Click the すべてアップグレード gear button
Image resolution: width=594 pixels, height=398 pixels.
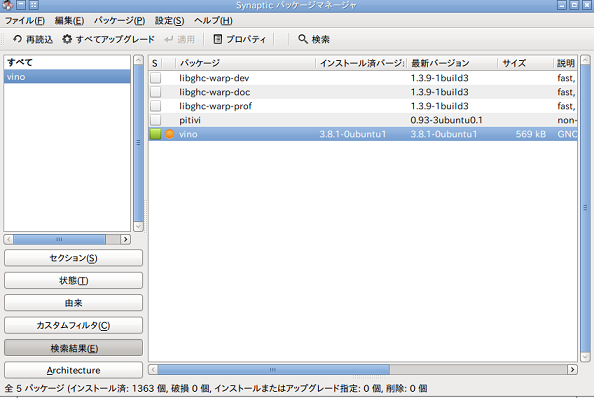click(108, 39)
